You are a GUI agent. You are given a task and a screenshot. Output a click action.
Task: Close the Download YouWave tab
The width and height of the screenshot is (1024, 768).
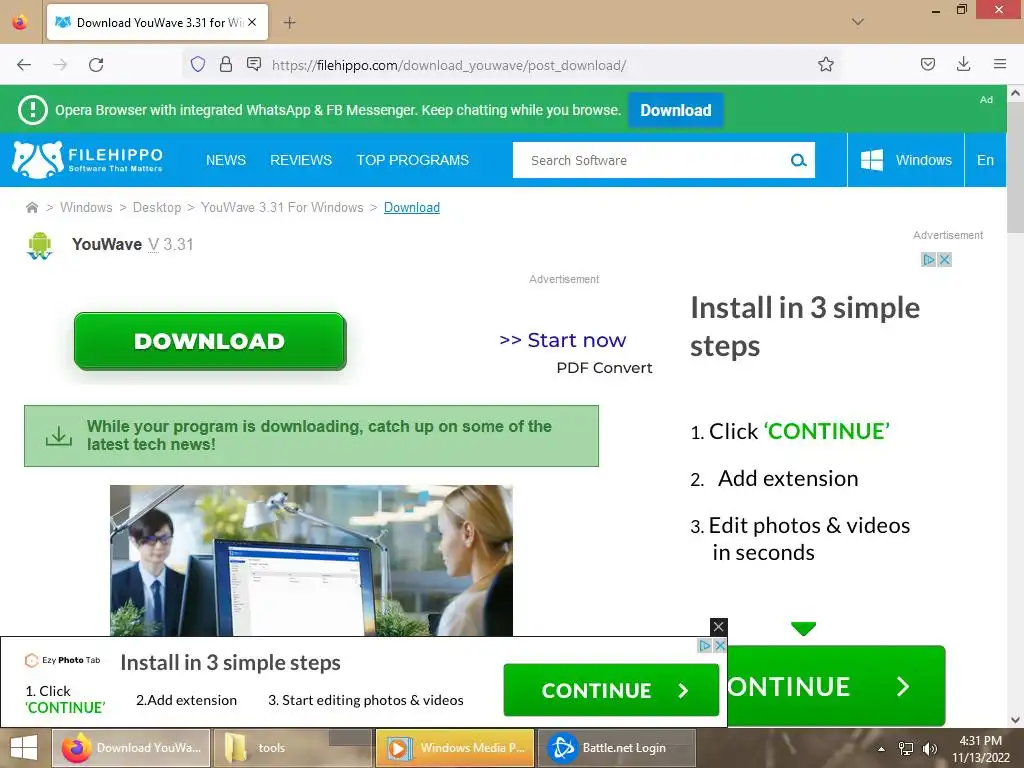click(252, 22)
